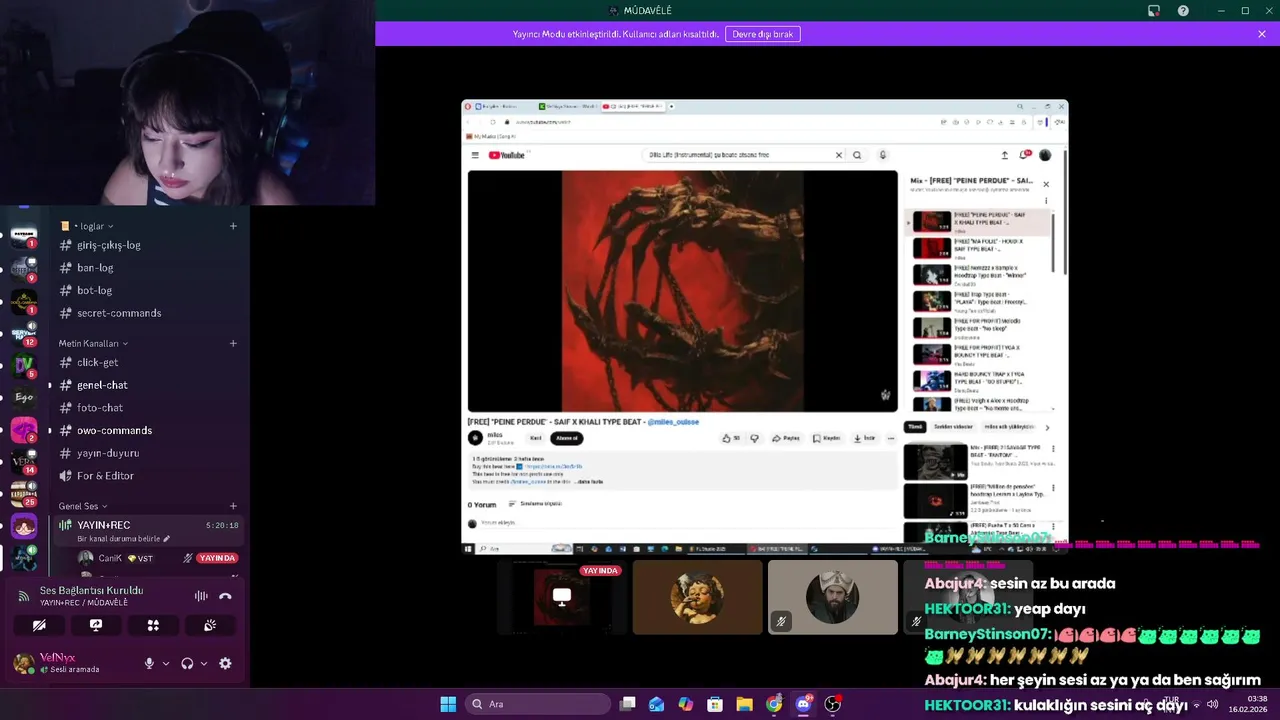Close the YouTube Mix playlist panel
This screenshot has height=720, width=1280.
pyautogui.click(x=1046, y=184)
